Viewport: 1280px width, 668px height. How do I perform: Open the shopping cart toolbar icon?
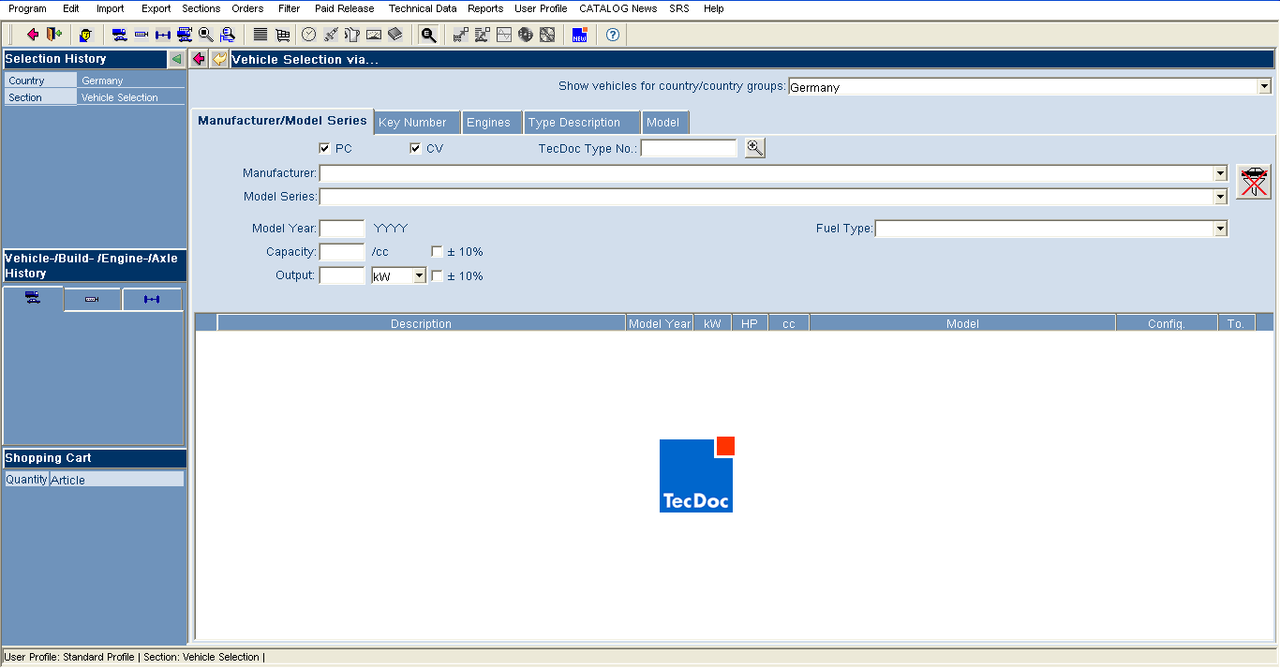pos(282,34)
